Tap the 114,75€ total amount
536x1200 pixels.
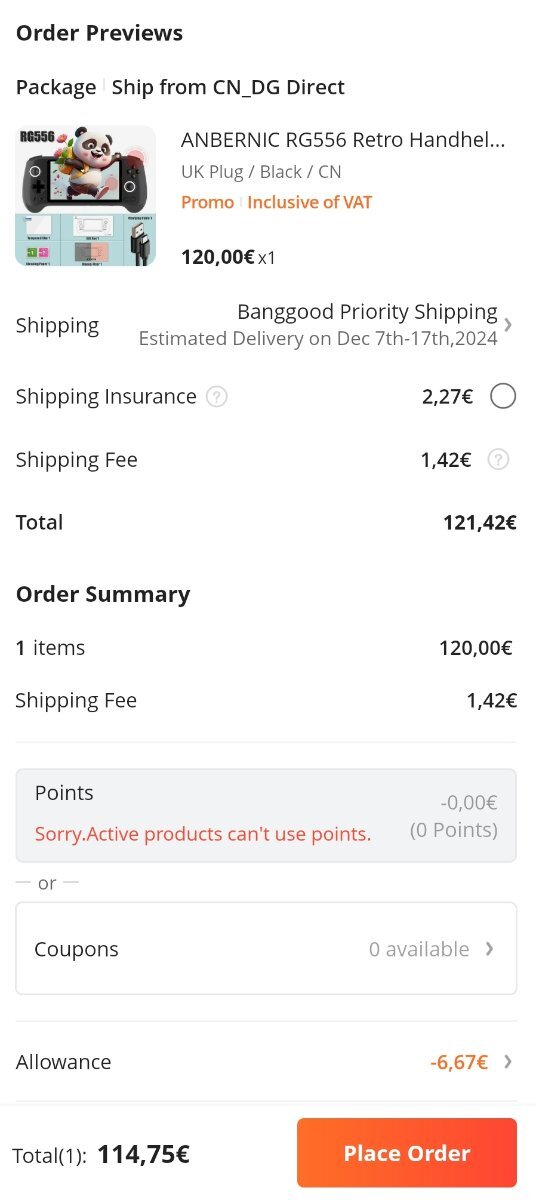pyautogui.click(x=143, y=1154)
